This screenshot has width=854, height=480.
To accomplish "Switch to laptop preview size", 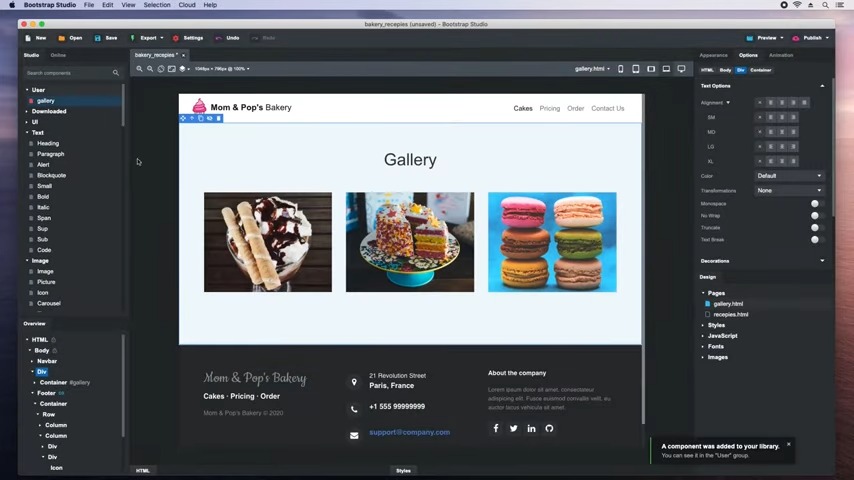I will 666,69.
